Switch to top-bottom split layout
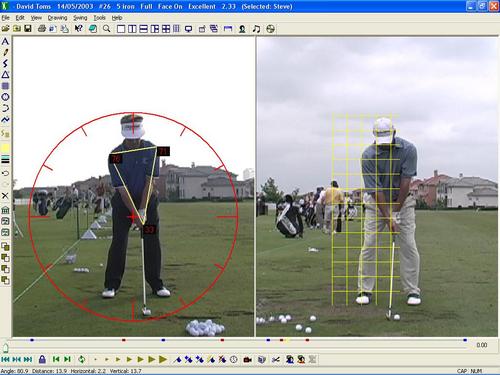The image size is (500, 375). tap(143, 29)
